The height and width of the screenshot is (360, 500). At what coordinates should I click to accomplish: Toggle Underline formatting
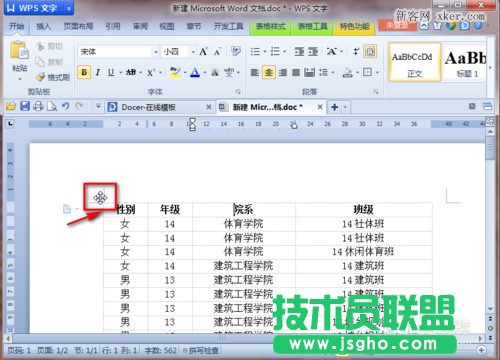click(x=111, y=72)
